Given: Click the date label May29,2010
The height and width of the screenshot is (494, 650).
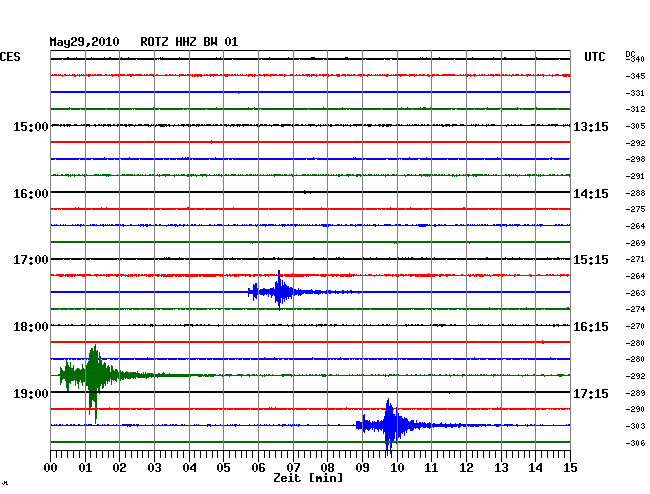Looking at the screenshot, I should [84, 42].
